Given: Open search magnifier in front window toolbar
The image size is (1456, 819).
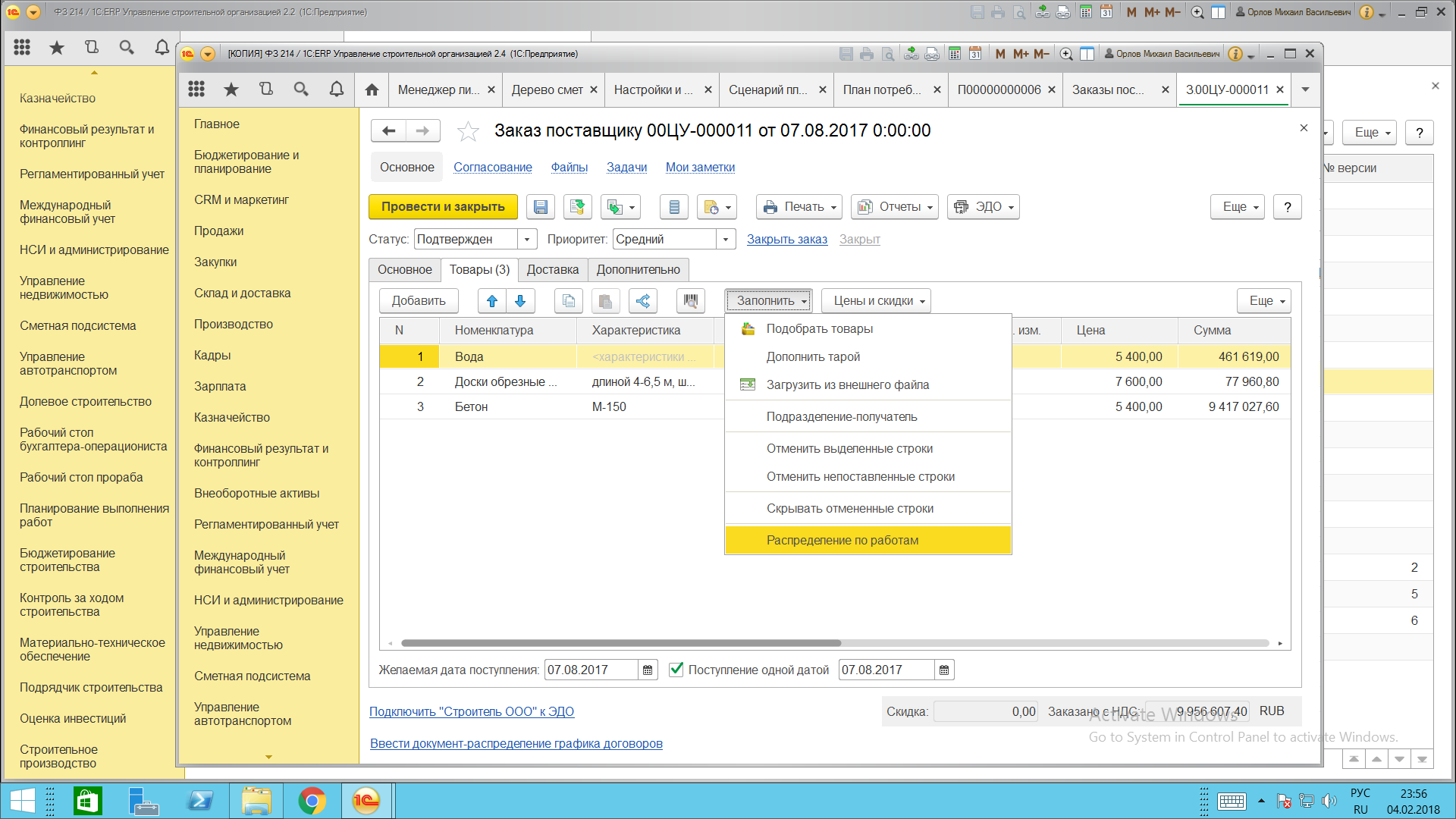Looking at the screenshot, I should click(301, 89).
